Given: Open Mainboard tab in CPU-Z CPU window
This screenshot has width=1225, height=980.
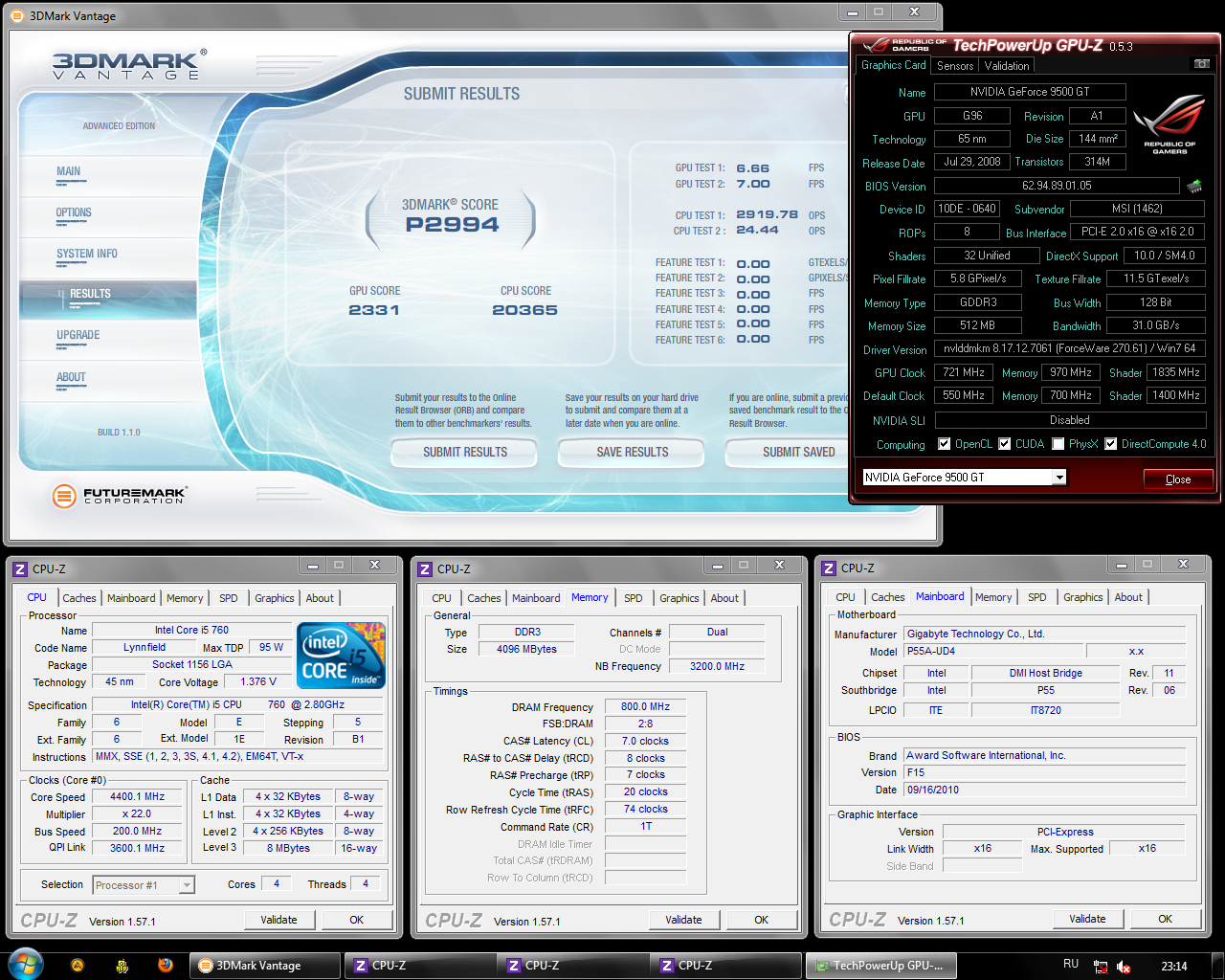Looking at the screenshot, I should click(131, 598).
